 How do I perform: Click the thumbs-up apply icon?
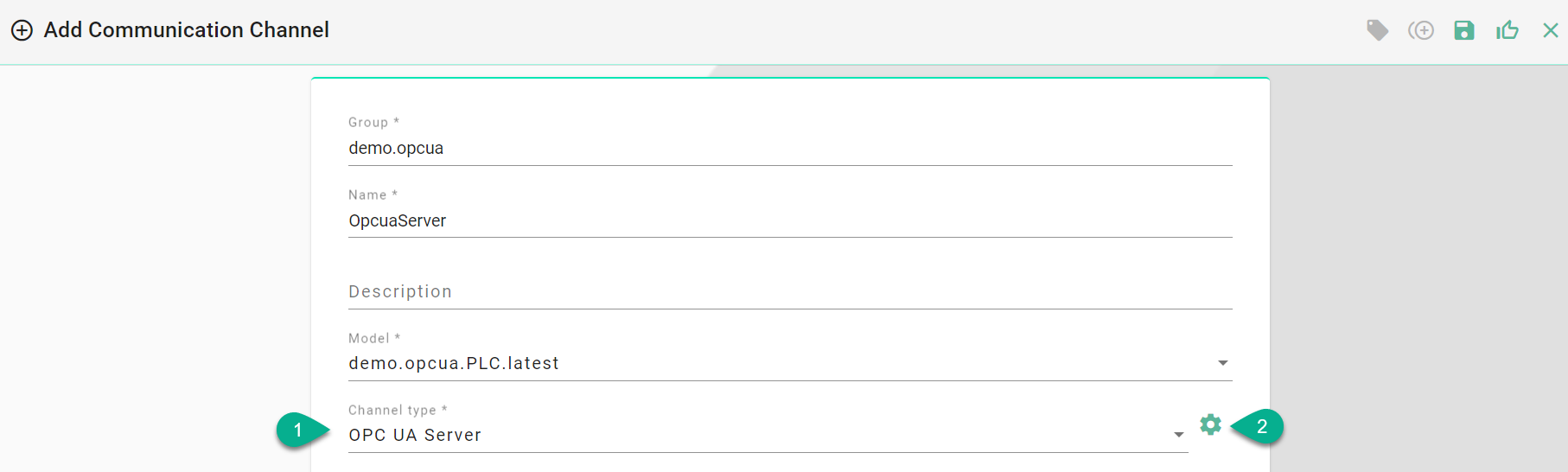tap(1507, 30)
